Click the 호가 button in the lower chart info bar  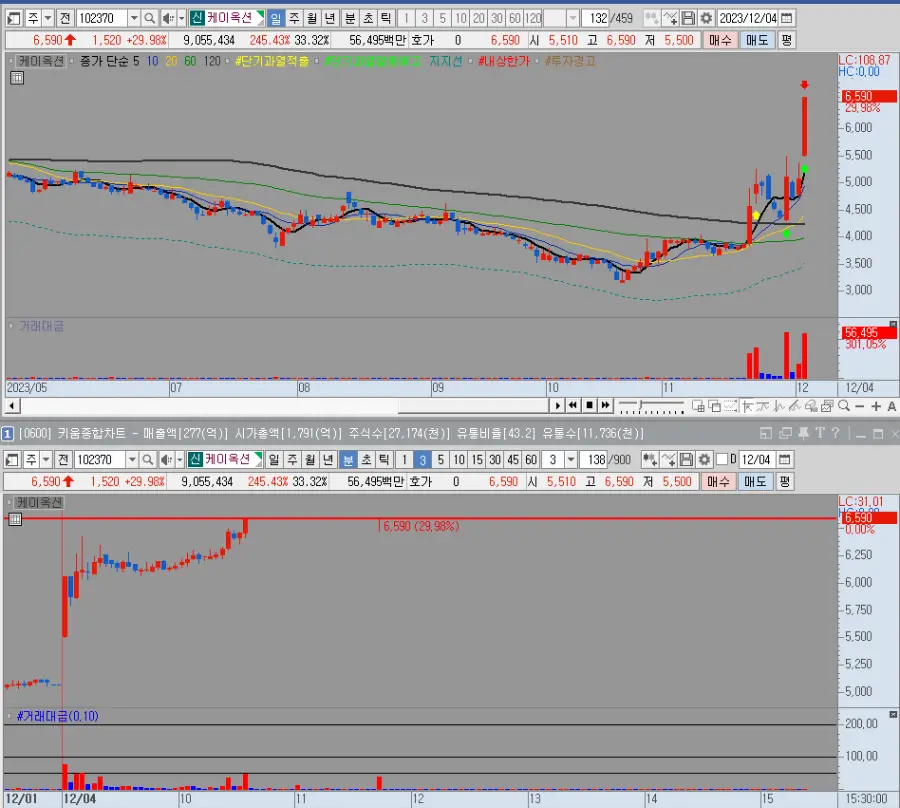421,481
